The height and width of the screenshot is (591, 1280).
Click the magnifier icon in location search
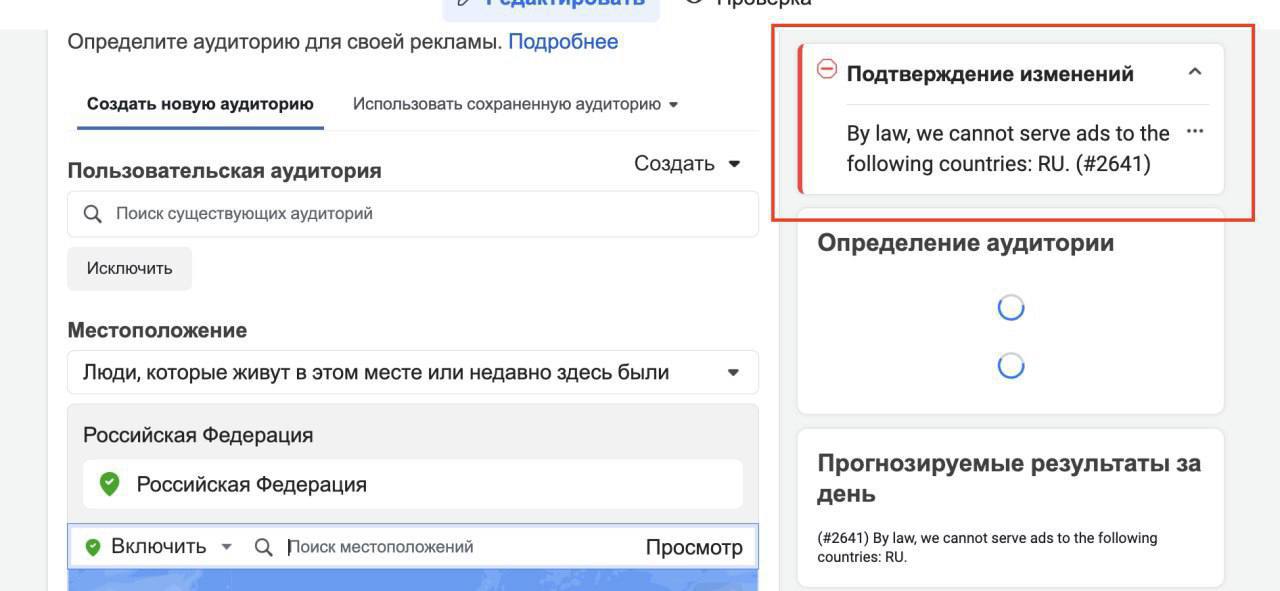click(264, 547)
